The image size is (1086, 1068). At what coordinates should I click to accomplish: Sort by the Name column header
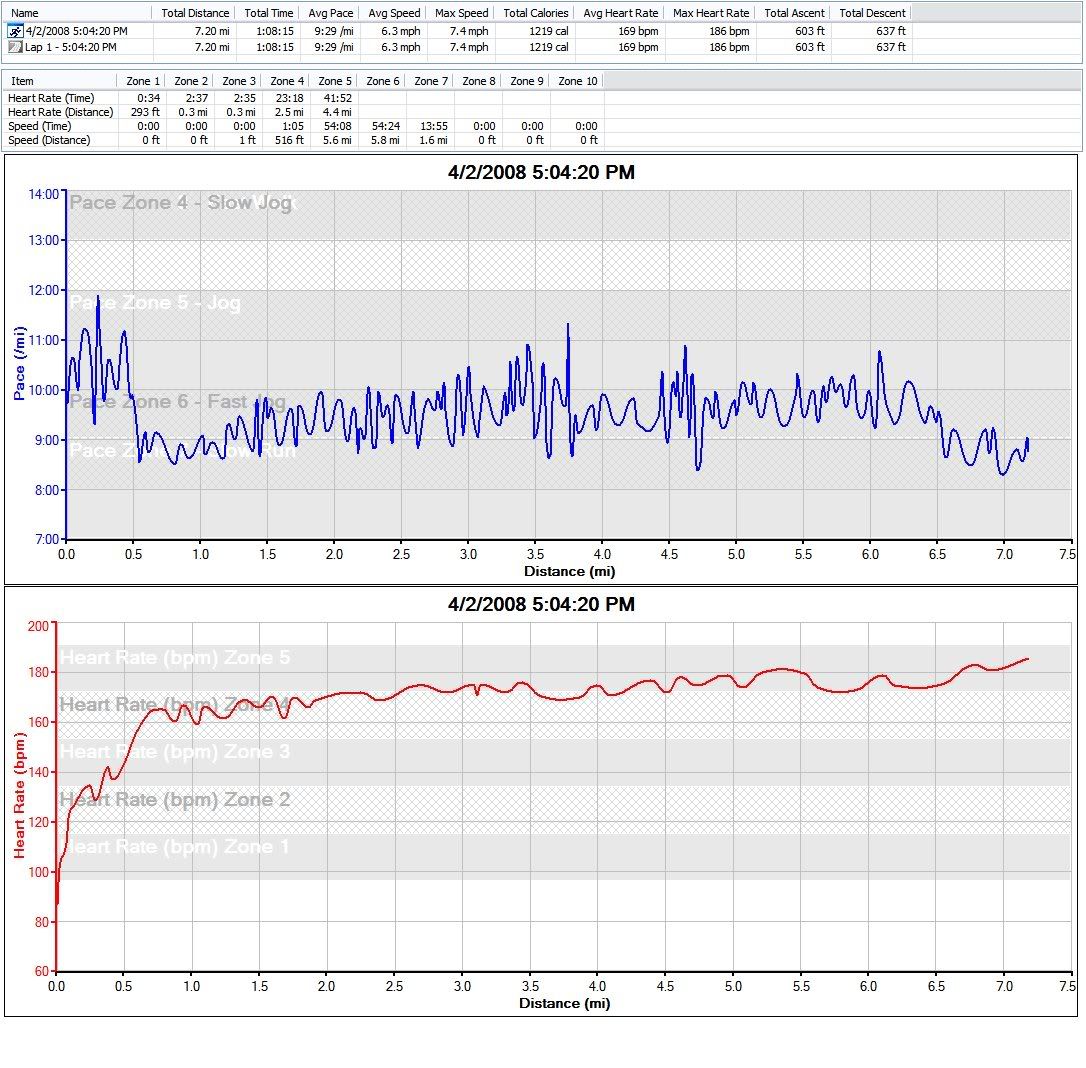(77, 13)
